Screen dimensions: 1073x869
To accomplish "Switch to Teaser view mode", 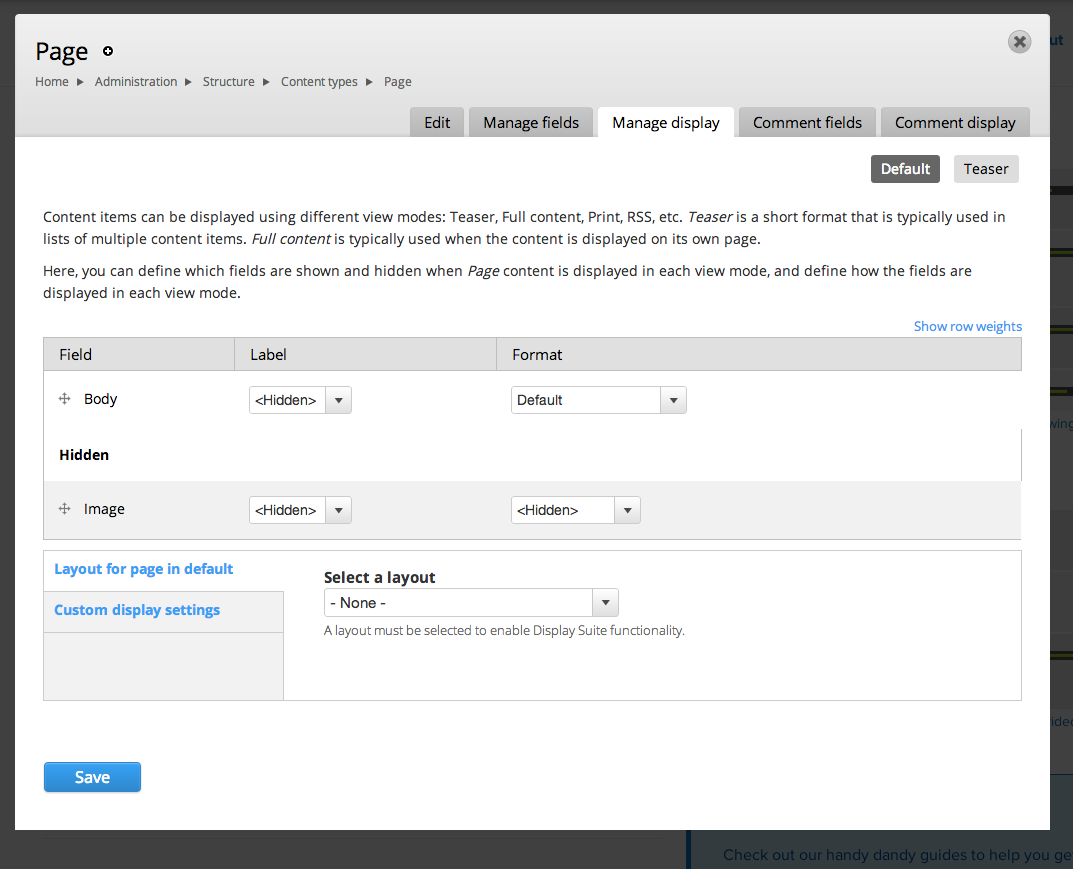I will tap(985, 169).
